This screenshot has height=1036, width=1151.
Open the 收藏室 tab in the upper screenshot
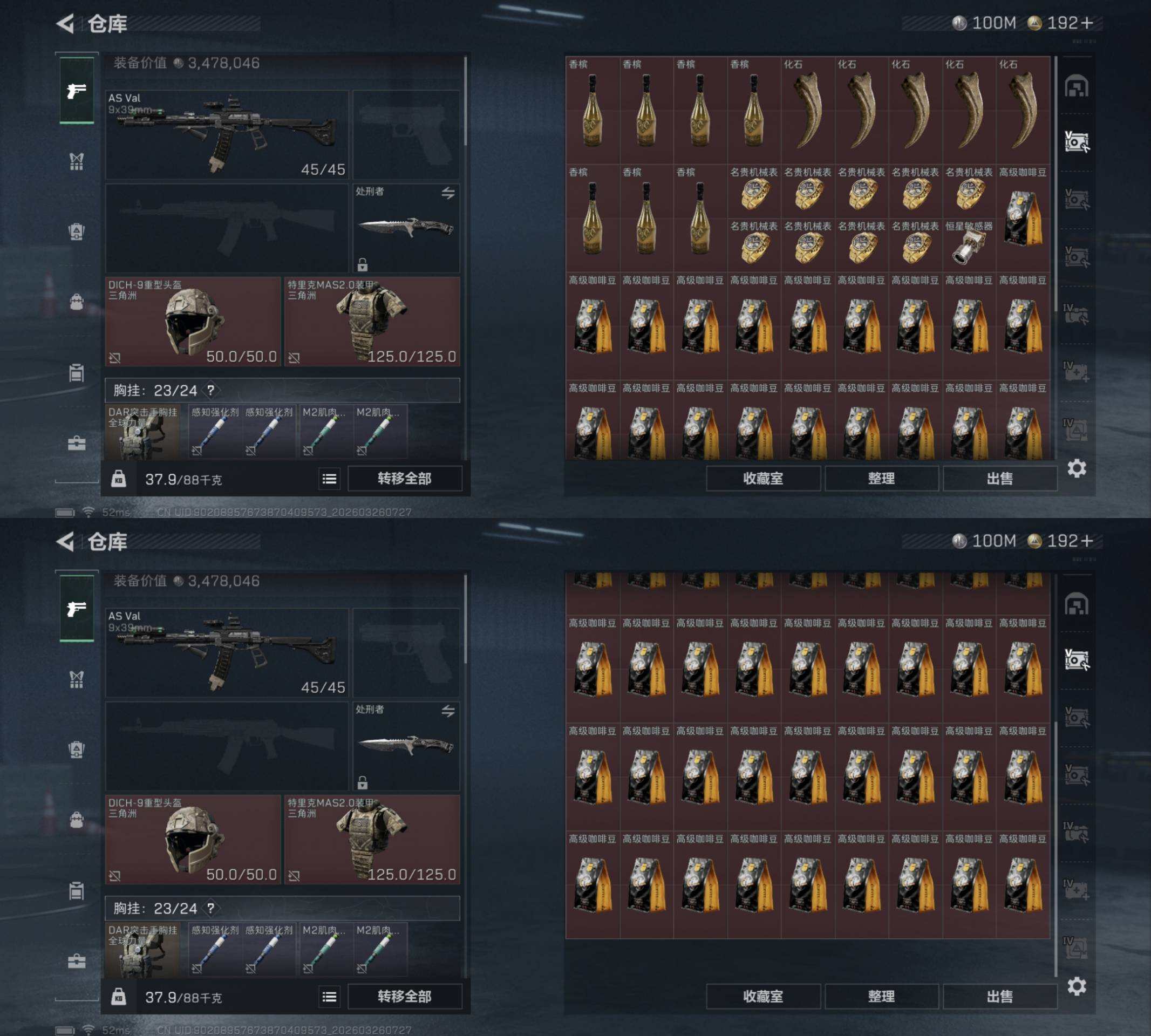coord(763,479)
